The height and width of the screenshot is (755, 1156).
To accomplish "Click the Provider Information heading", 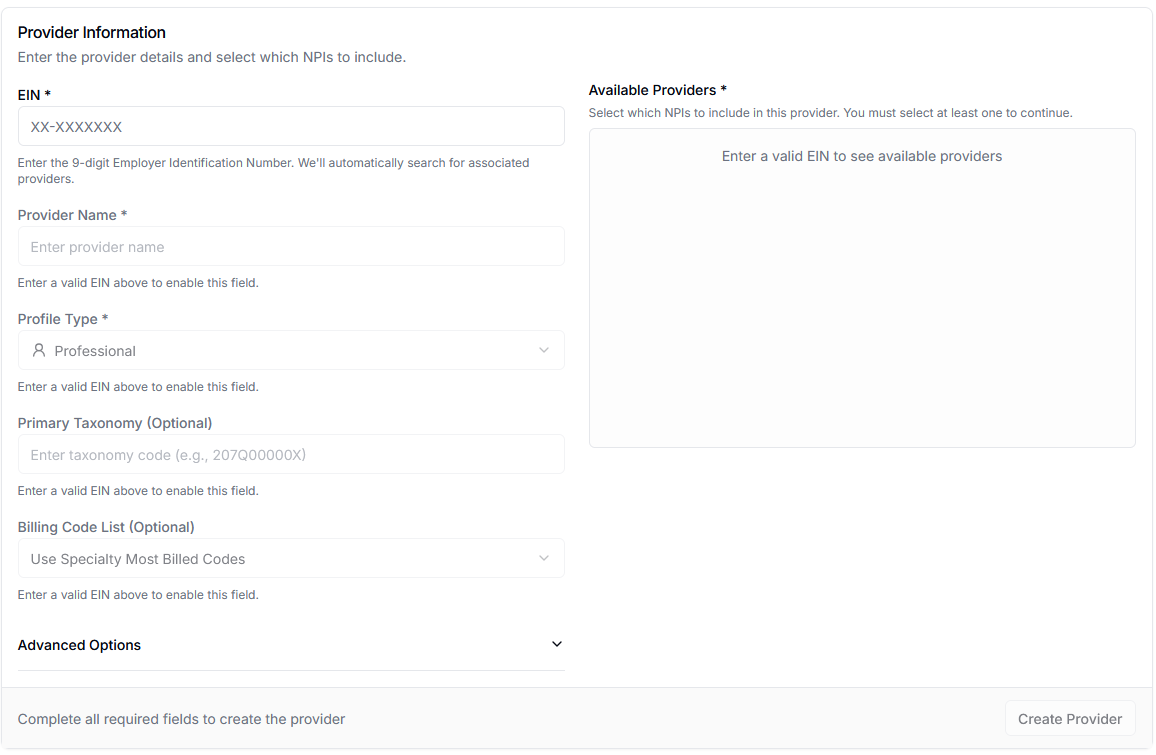I will click(91, 32).
